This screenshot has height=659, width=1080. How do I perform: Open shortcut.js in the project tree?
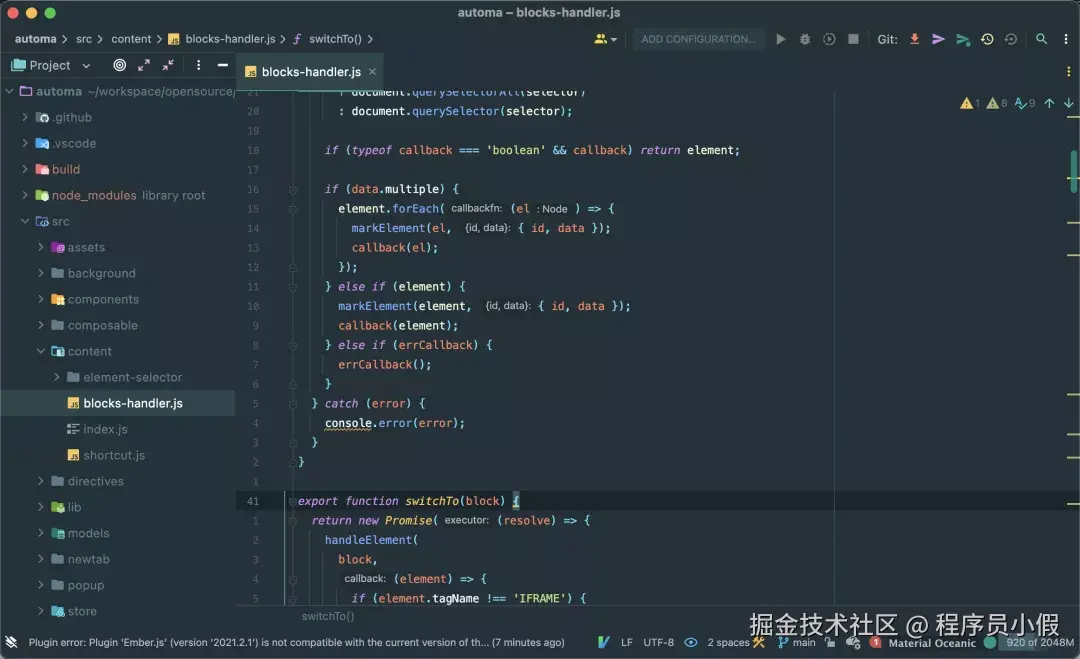[114, 455]
